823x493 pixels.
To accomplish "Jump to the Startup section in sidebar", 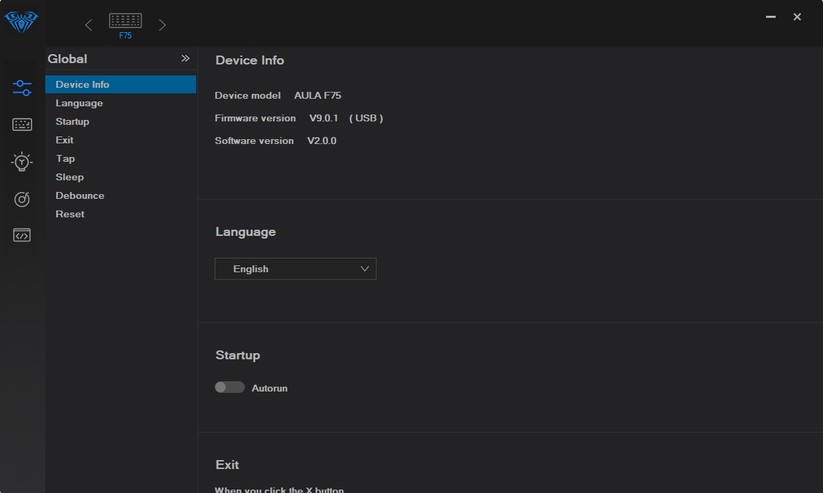I will 72,122.
